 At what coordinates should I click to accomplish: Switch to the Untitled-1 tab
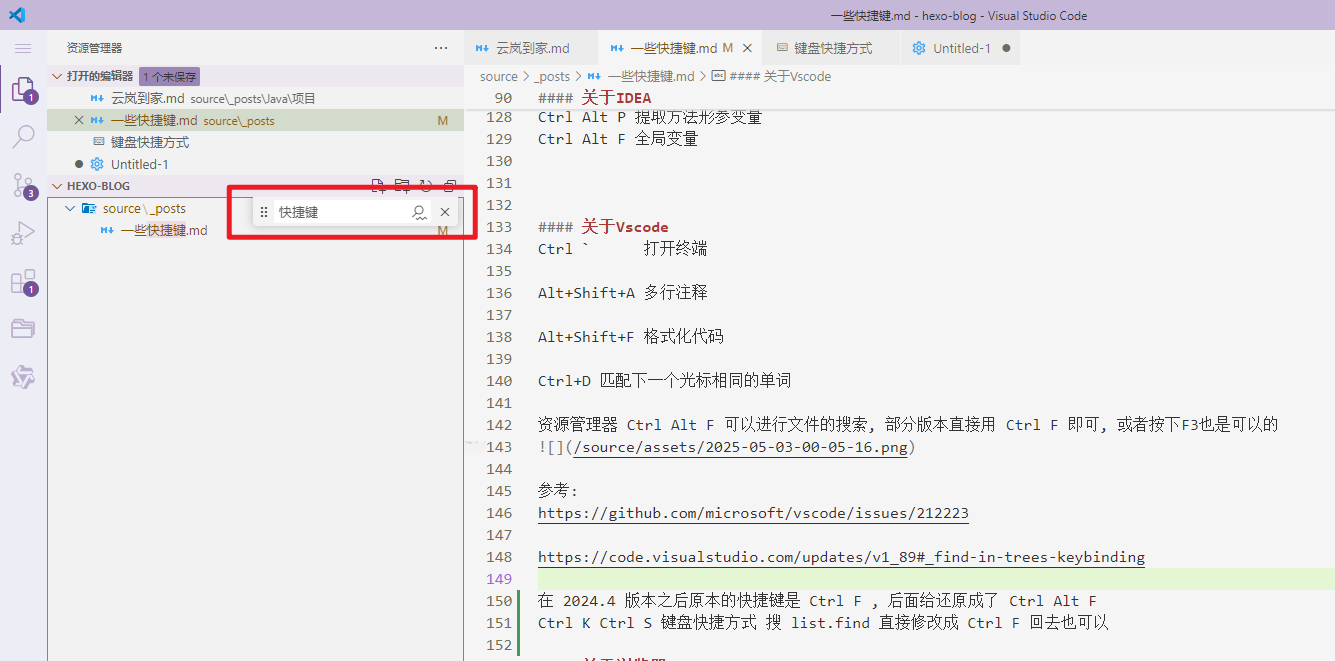[x=961, y=48]
